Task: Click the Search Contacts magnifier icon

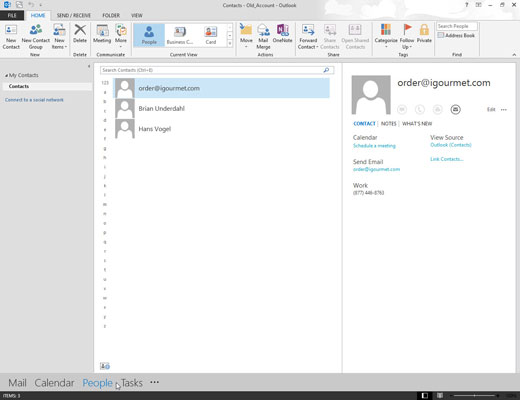Action: tap(326, 70)
